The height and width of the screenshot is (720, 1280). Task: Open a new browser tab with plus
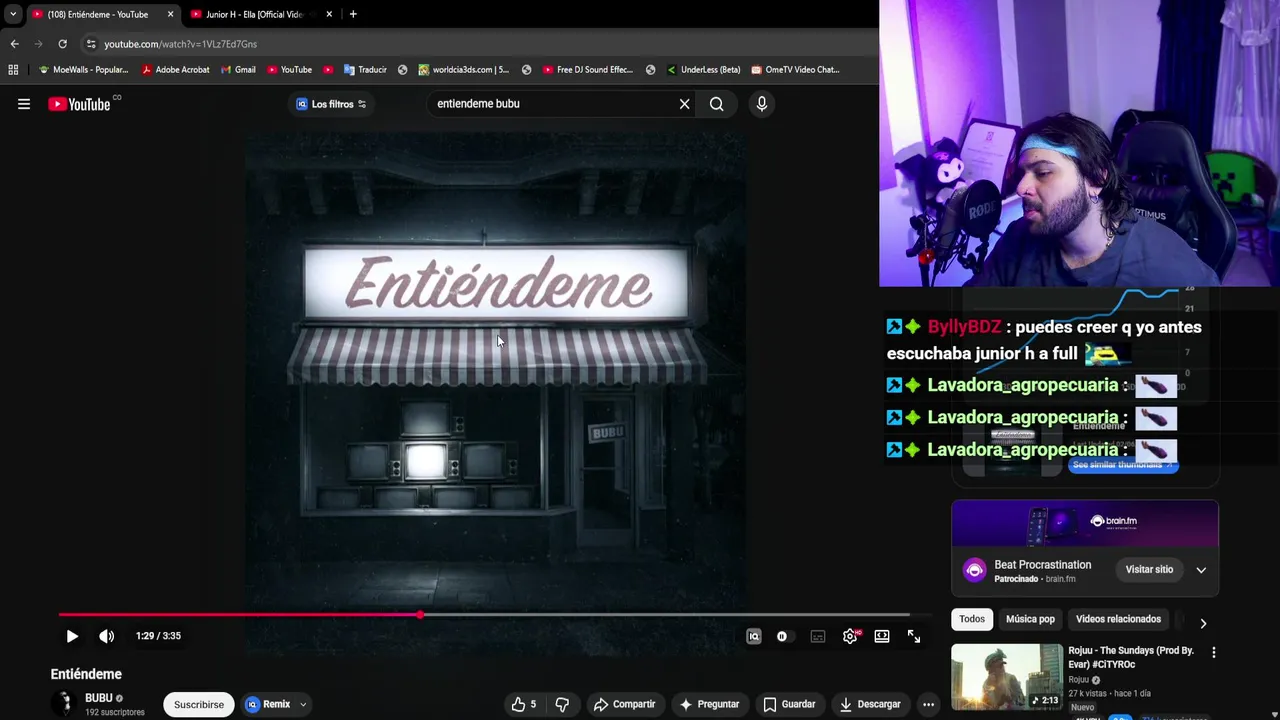353,14
